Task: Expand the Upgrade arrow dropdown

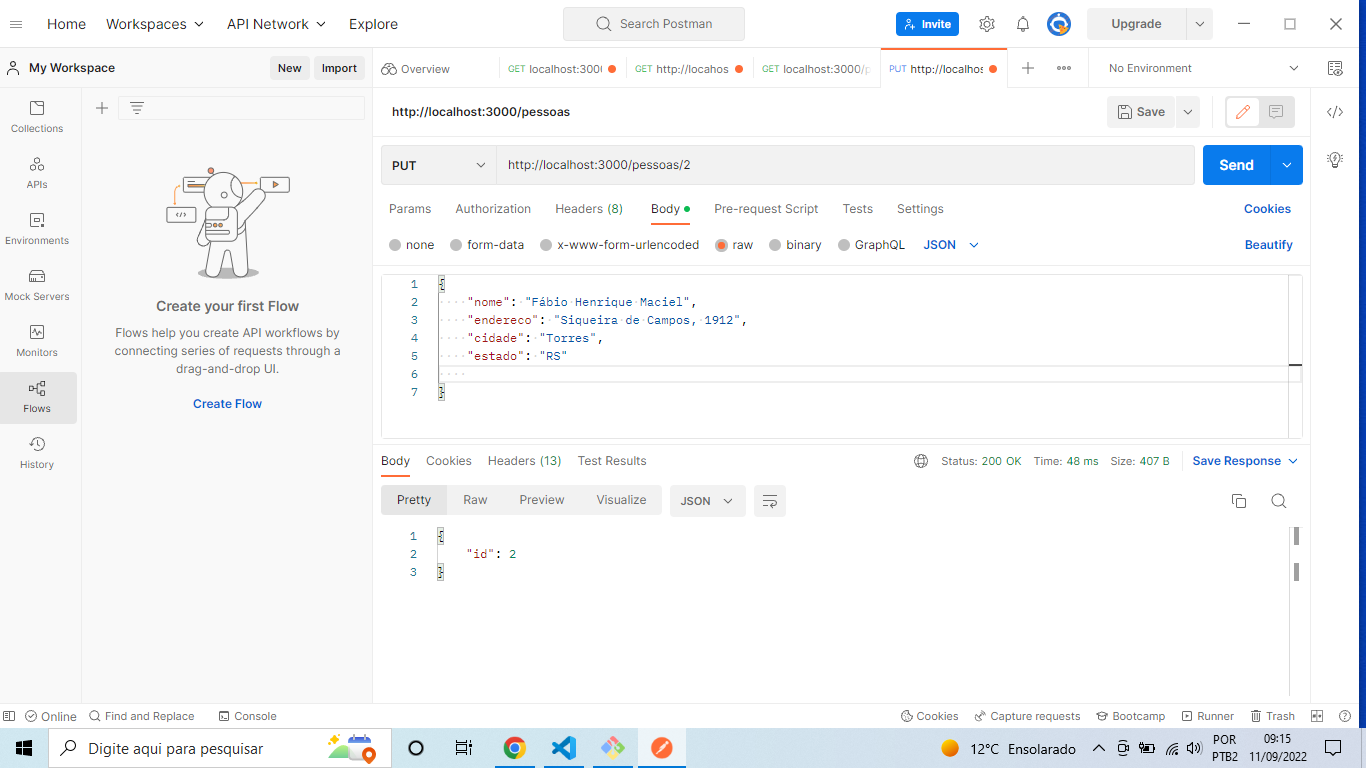Action: coord(1199,24)
